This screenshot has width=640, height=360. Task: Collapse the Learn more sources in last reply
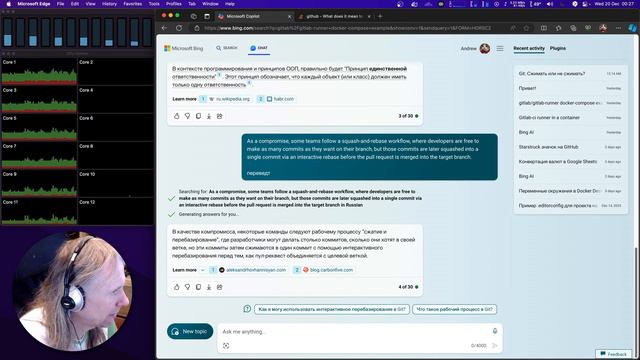pyautogui.click(x=202, y=270)
